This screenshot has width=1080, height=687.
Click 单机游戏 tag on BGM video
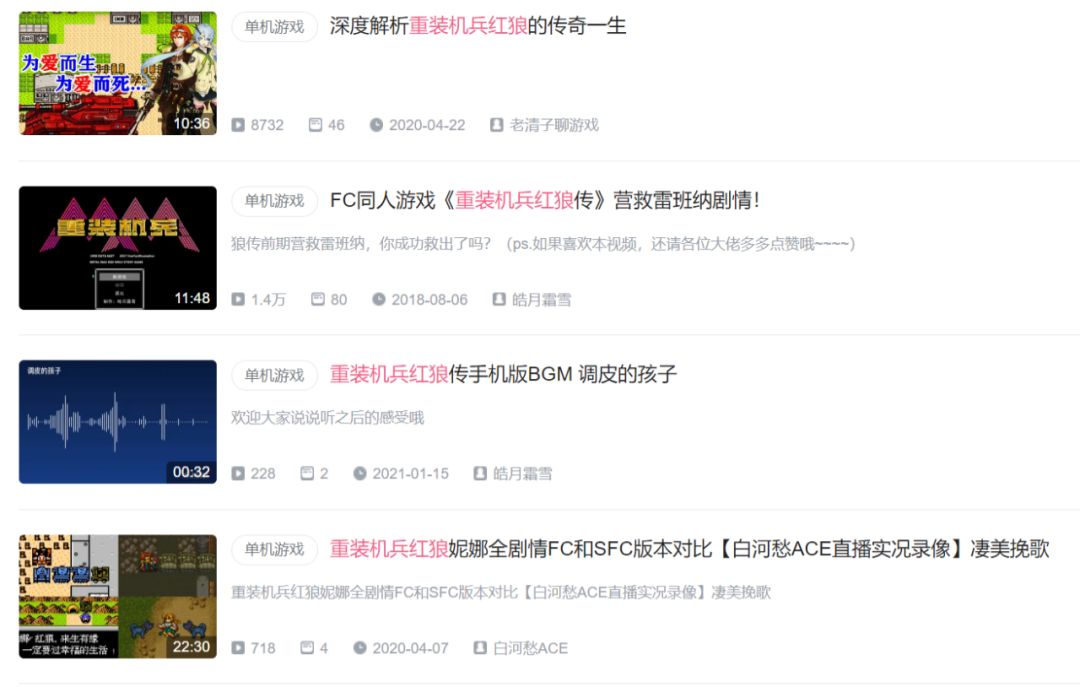[x=274, y=375]
